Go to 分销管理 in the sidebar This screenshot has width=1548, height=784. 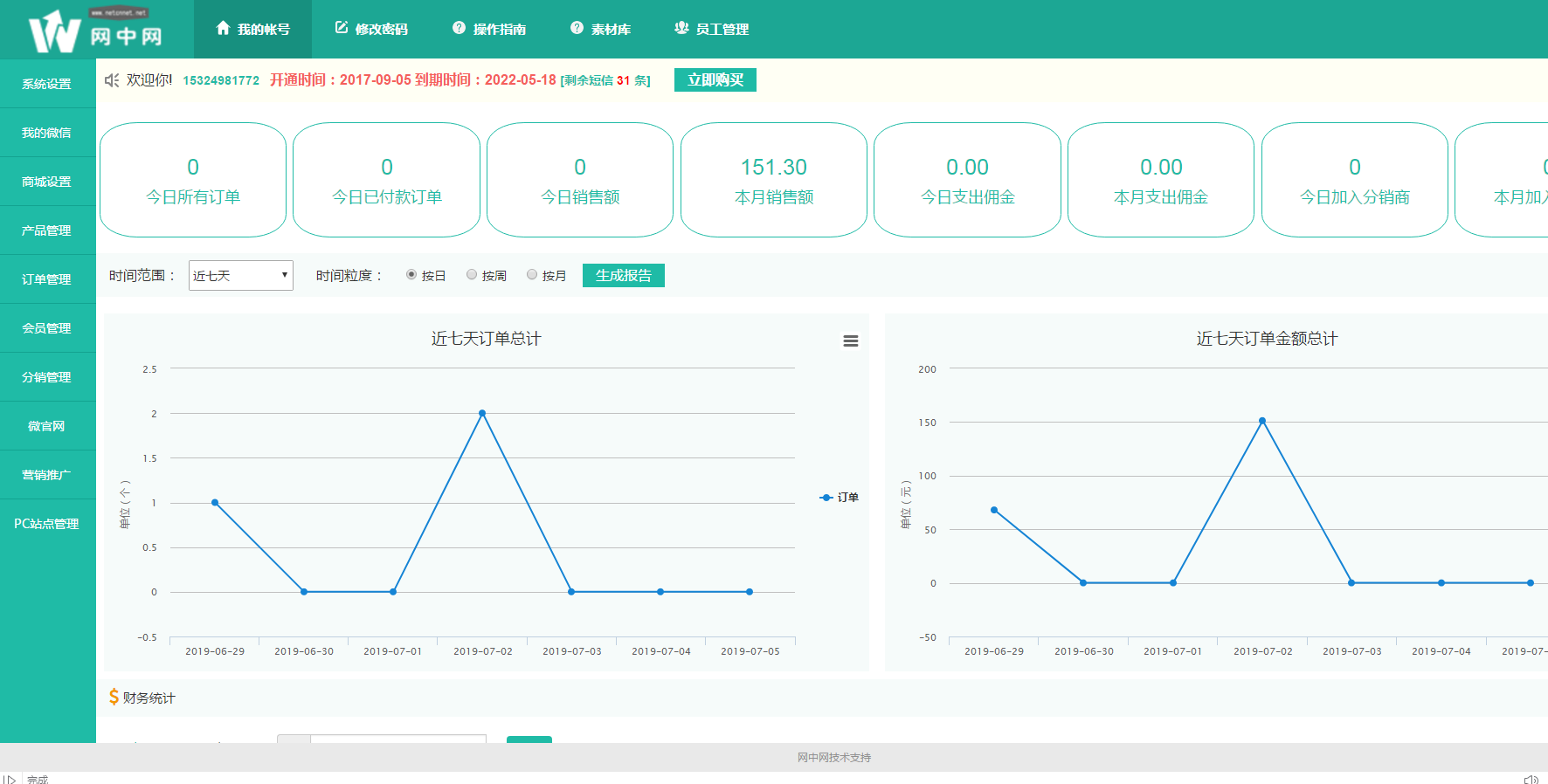pyautogui.click(x=47, y=377)
